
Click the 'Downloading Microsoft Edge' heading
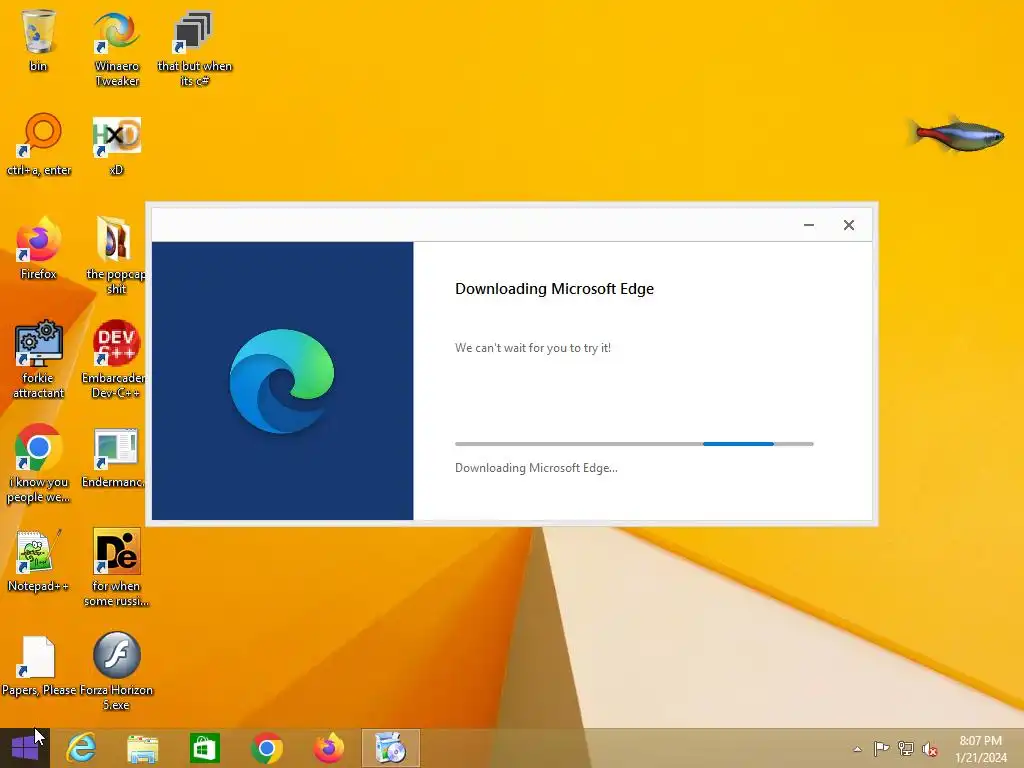click(x=554, y=289)
